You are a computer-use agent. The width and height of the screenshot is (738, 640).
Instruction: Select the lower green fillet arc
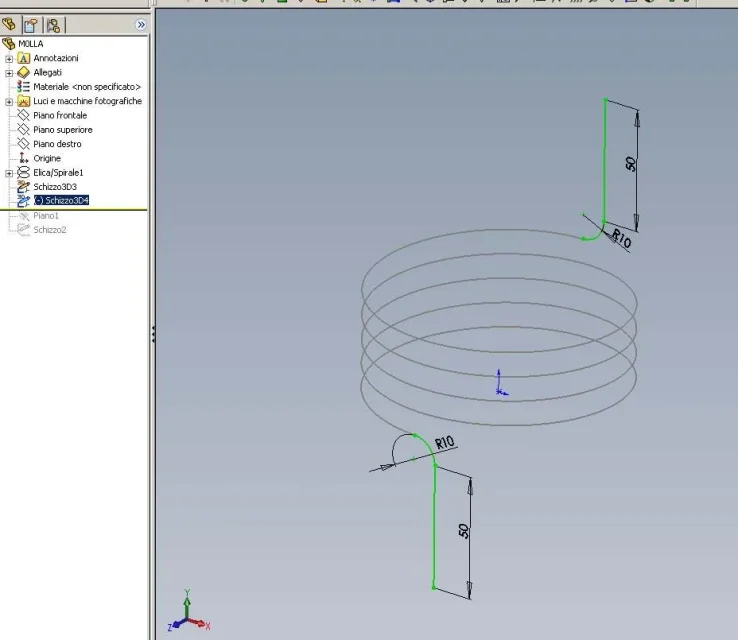coord(427,445)
